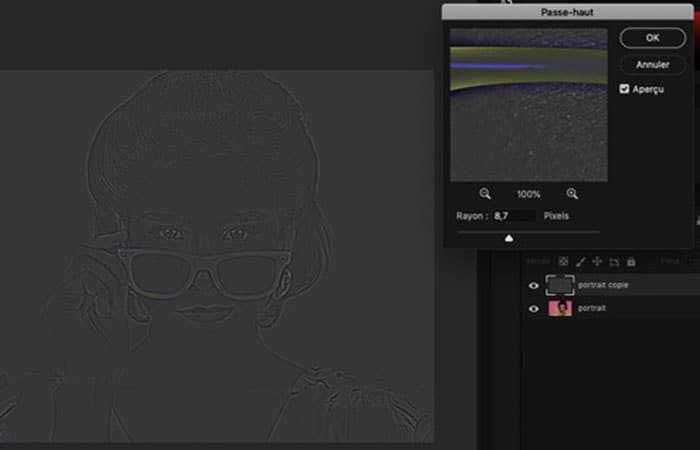Viewport: 700px width, 450px height.
Task: Lock all padlock icon in Layers
Action: pos(631,262)
